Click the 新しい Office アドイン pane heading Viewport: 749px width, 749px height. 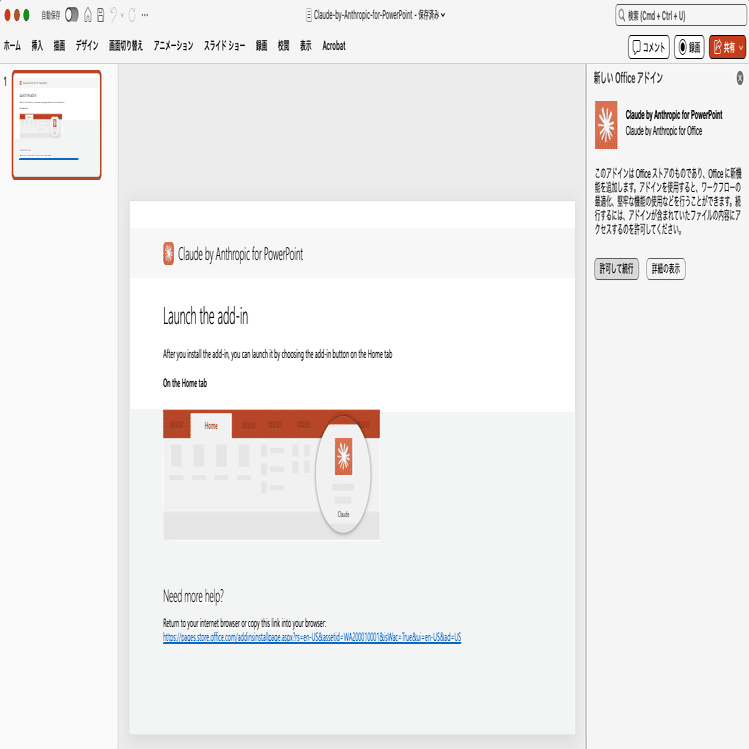628,78
